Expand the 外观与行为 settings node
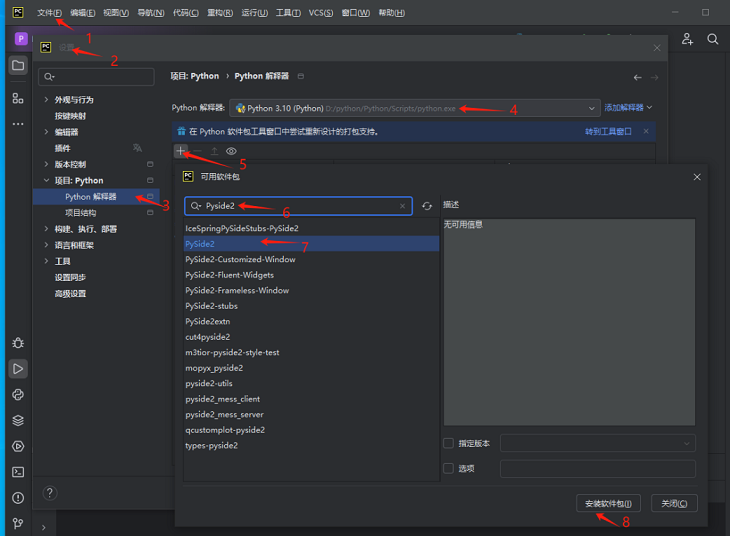 tap(46, 99)
